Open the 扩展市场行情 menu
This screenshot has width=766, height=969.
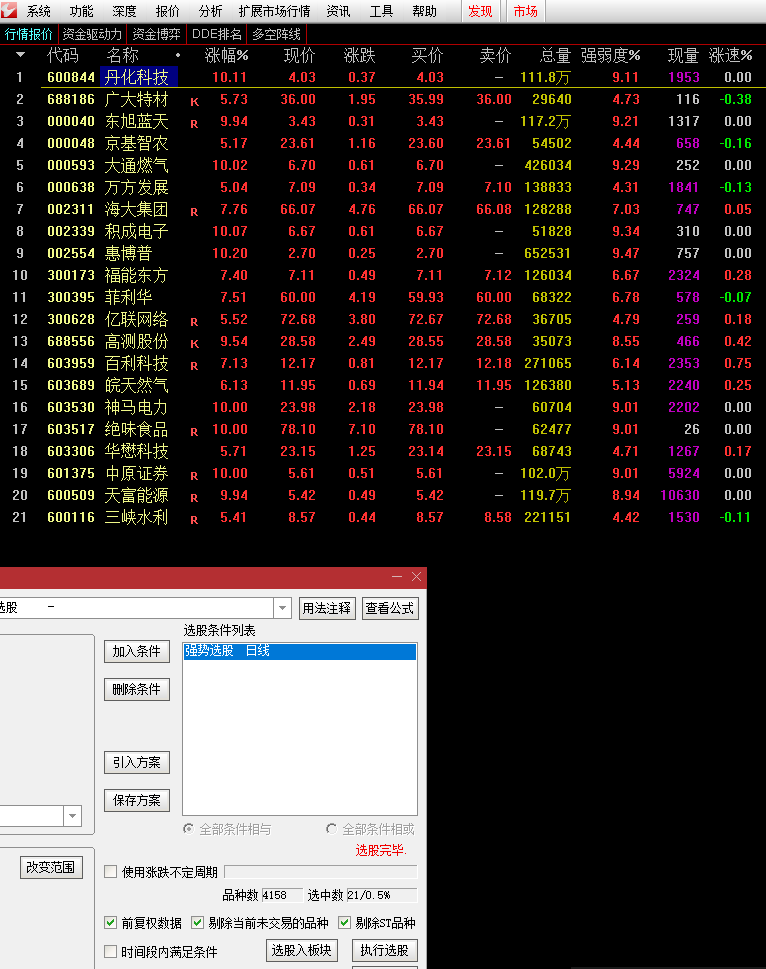pos(274,11)
